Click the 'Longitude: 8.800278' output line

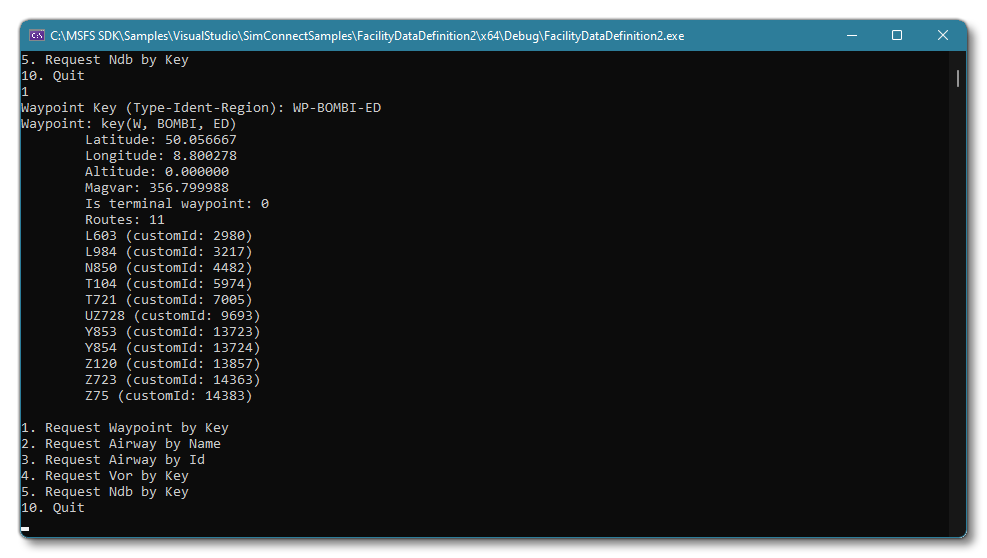(x=161, y=156)
